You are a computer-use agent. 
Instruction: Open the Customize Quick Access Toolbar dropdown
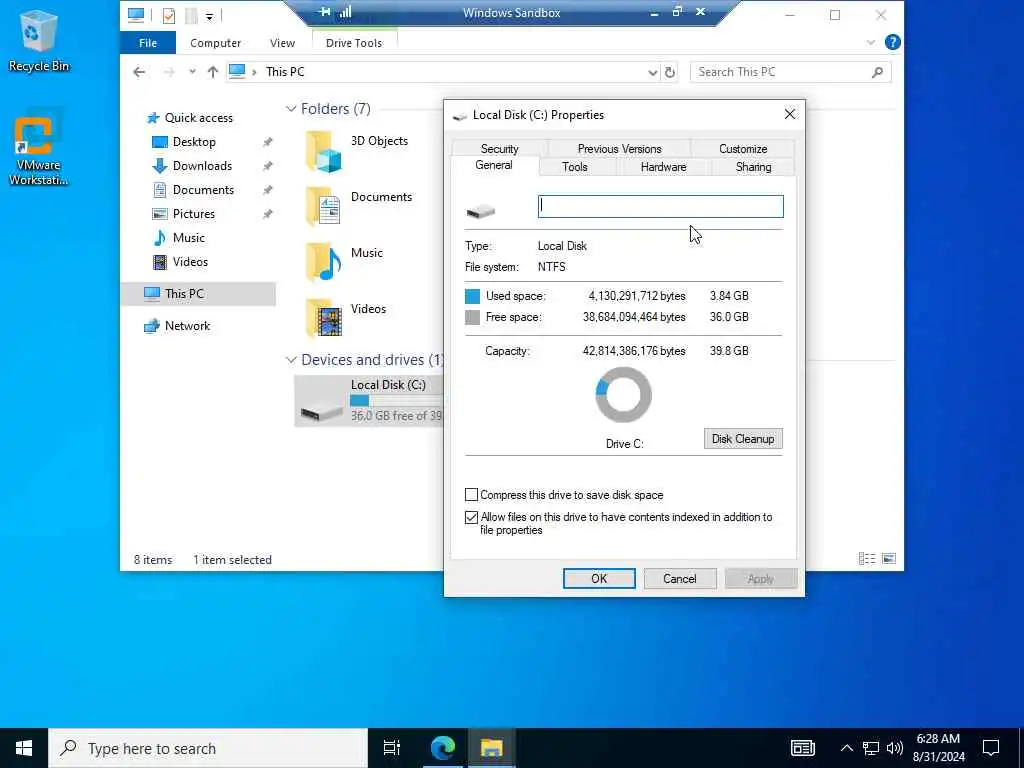(x=209, y=16)
